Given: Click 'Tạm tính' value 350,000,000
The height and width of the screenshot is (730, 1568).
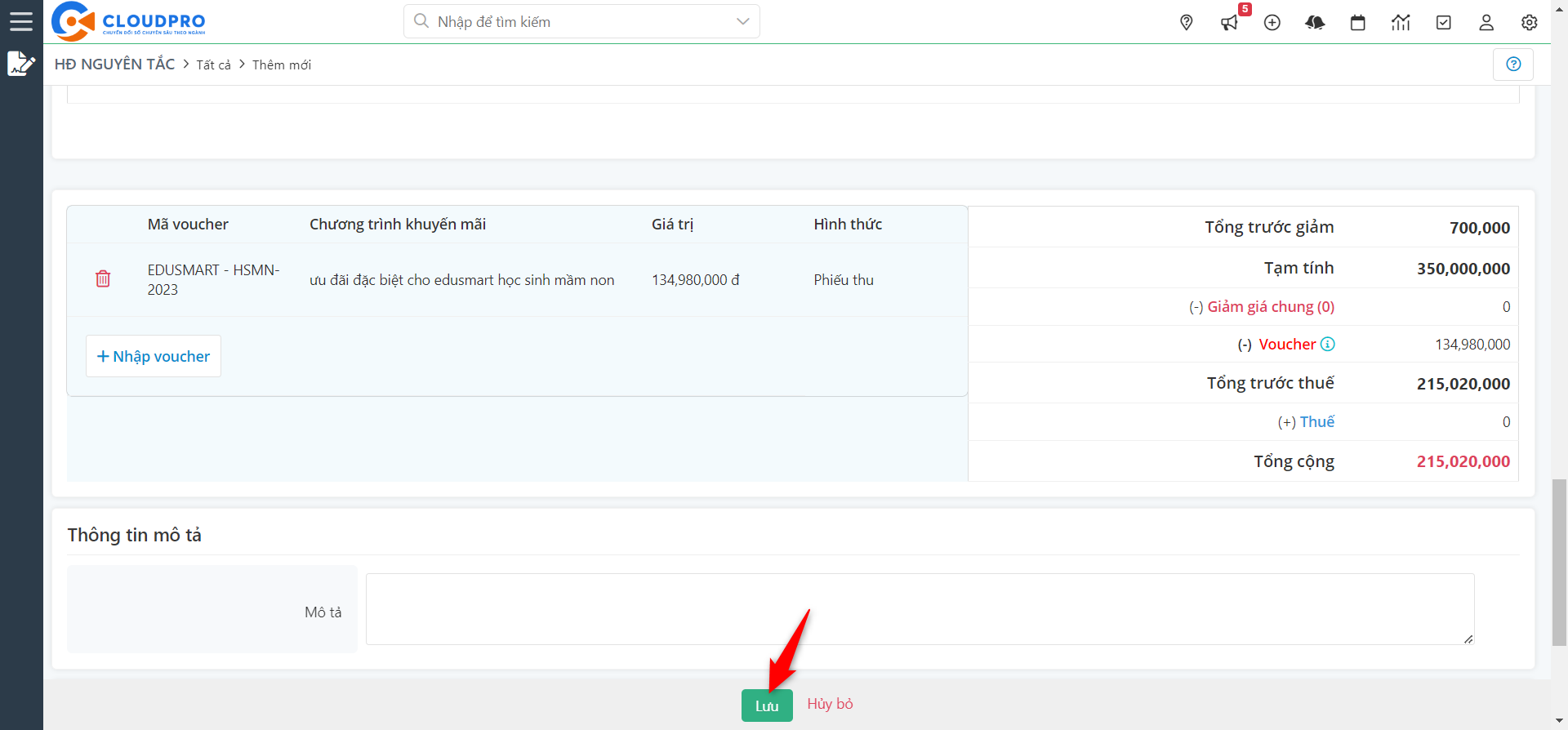Looking at the screenshot, I should [1463, 269].
